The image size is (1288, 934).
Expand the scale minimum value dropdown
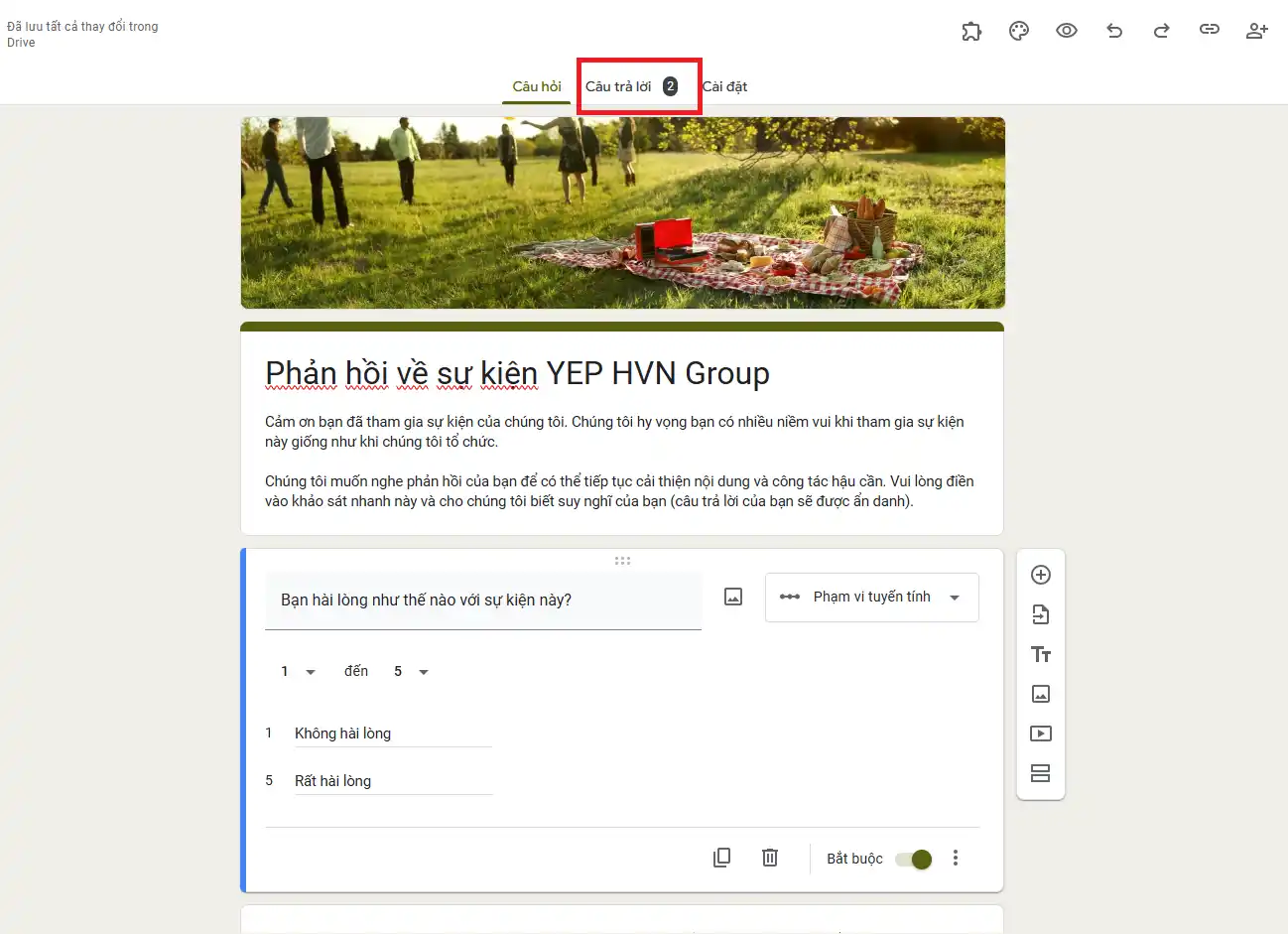(298, 672)
